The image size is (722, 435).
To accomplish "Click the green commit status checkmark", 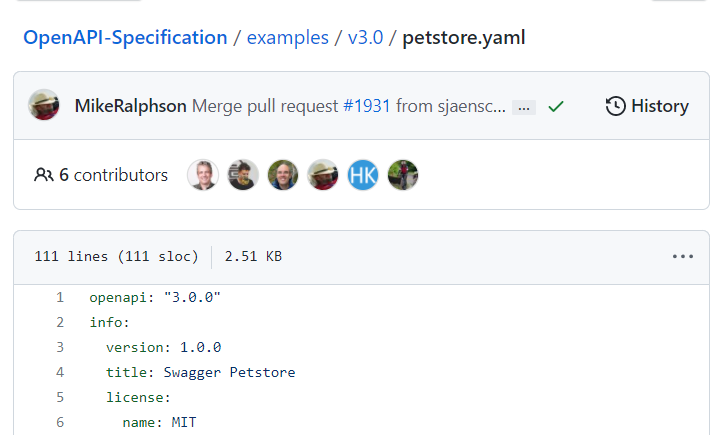I will pyautogui.click(x=556, y=106).
